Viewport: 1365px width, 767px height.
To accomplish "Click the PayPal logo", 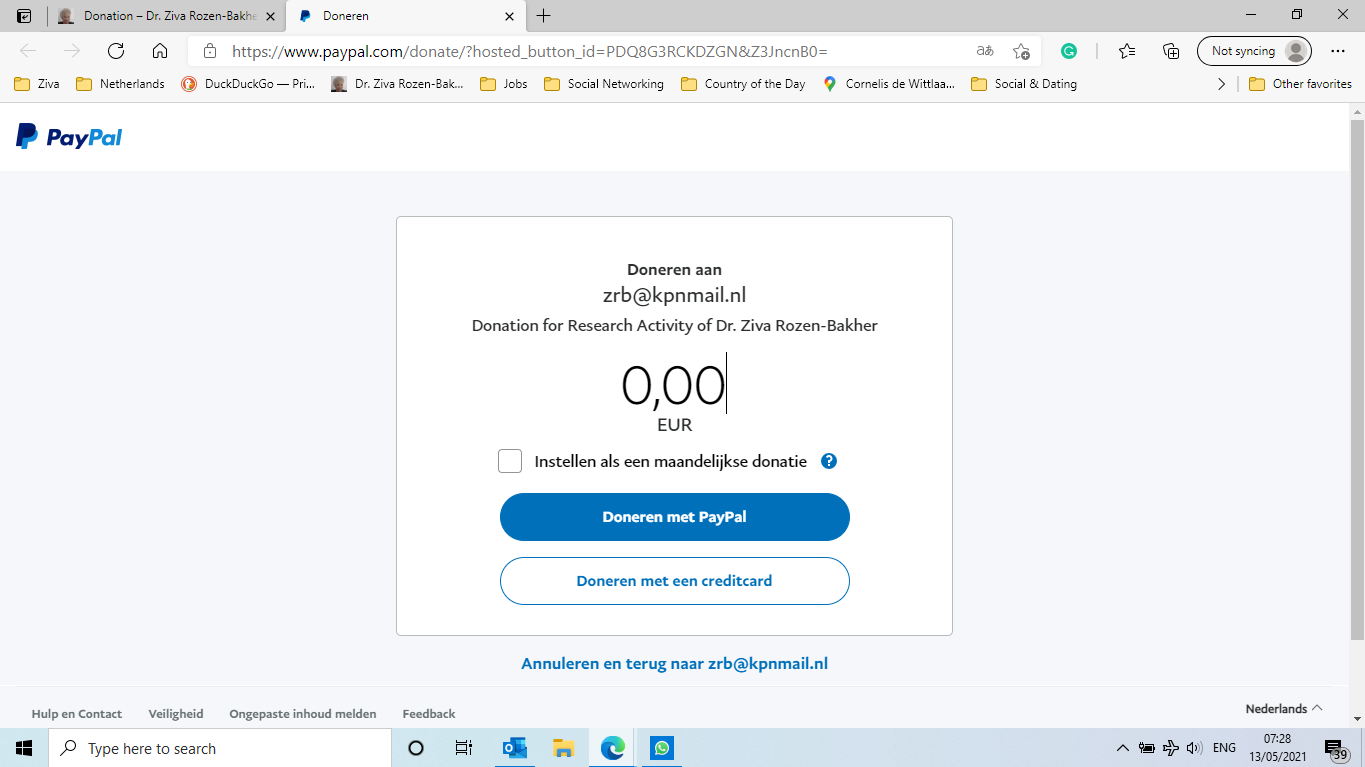I will pyautogui.click(x=69, y=137).
